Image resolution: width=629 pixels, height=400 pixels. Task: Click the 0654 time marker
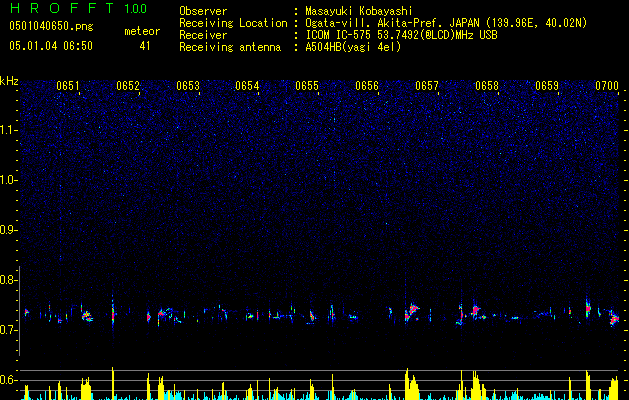pyautogui.click(x=247, y=86)
